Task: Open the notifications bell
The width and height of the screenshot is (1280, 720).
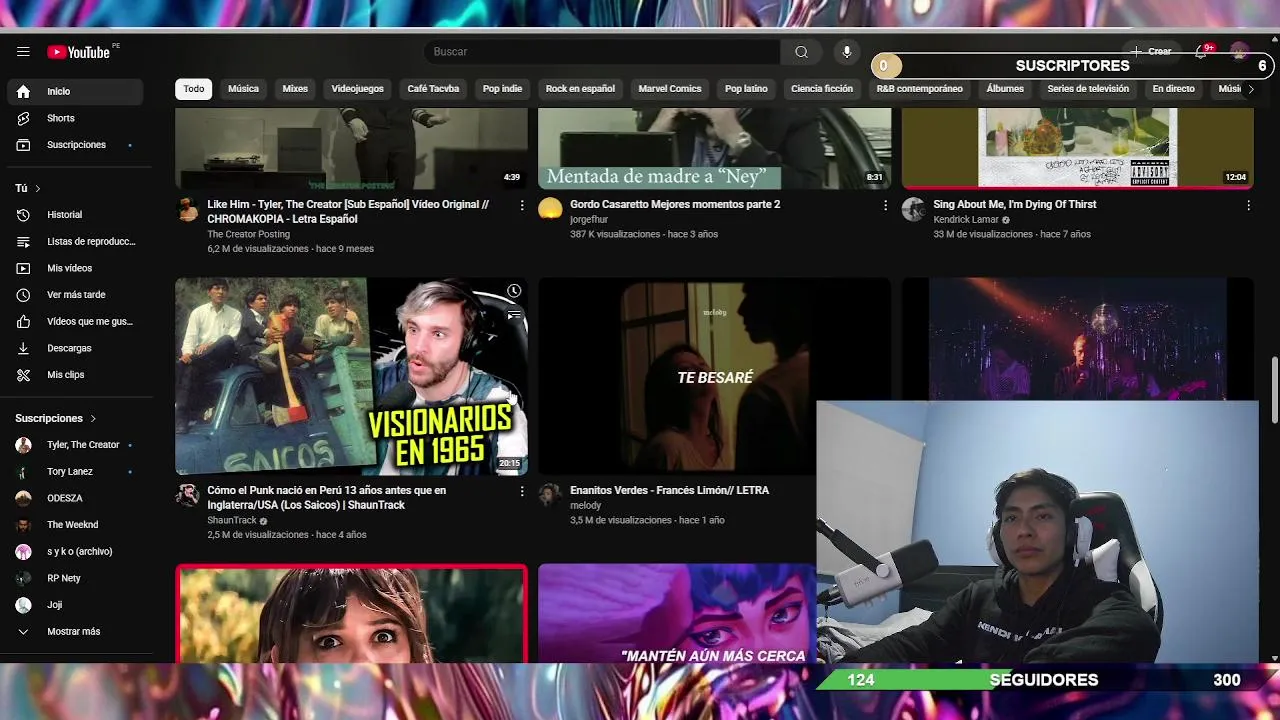Action: 1201,52
